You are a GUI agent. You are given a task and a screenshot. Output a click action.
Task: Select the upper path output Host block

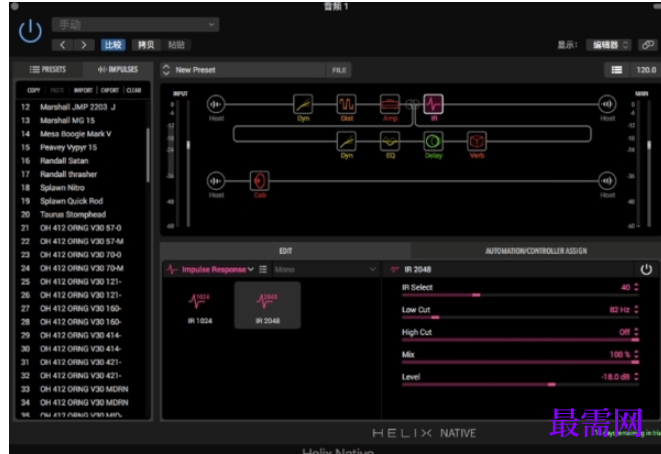click(x=607, y=104)
